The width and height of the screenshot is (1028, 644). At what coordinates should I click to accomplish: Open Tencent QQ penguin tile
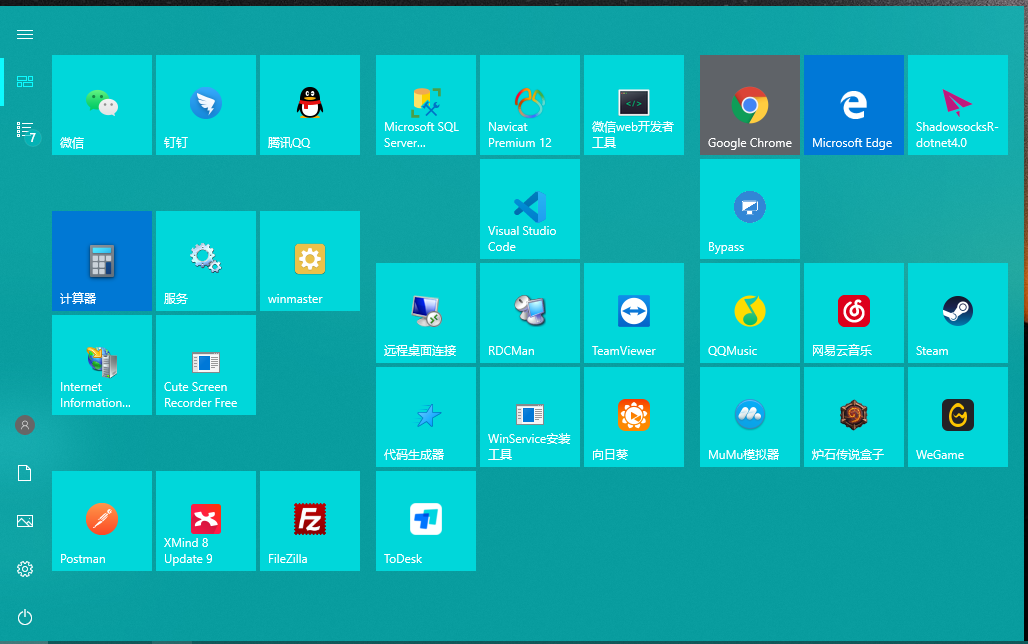(x=310, y=105)
